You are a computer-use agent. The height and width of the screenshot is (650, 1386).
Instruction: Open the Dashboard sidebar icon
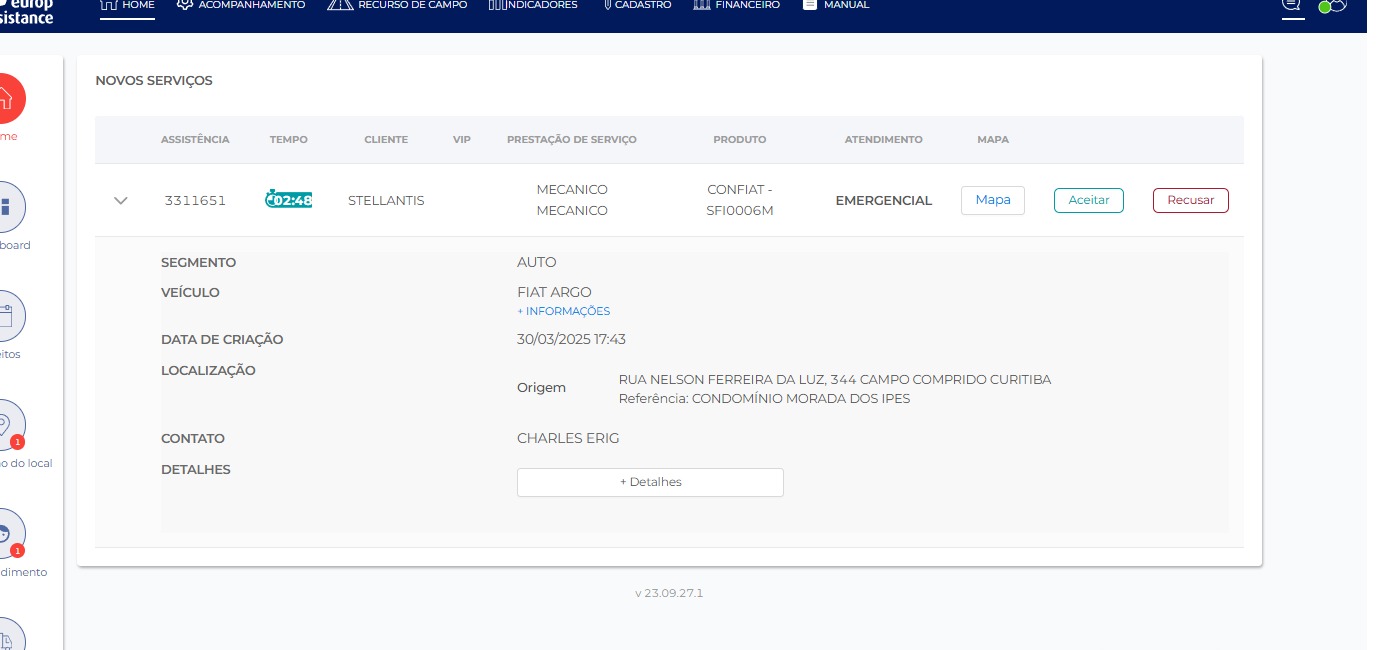(6, 207)
